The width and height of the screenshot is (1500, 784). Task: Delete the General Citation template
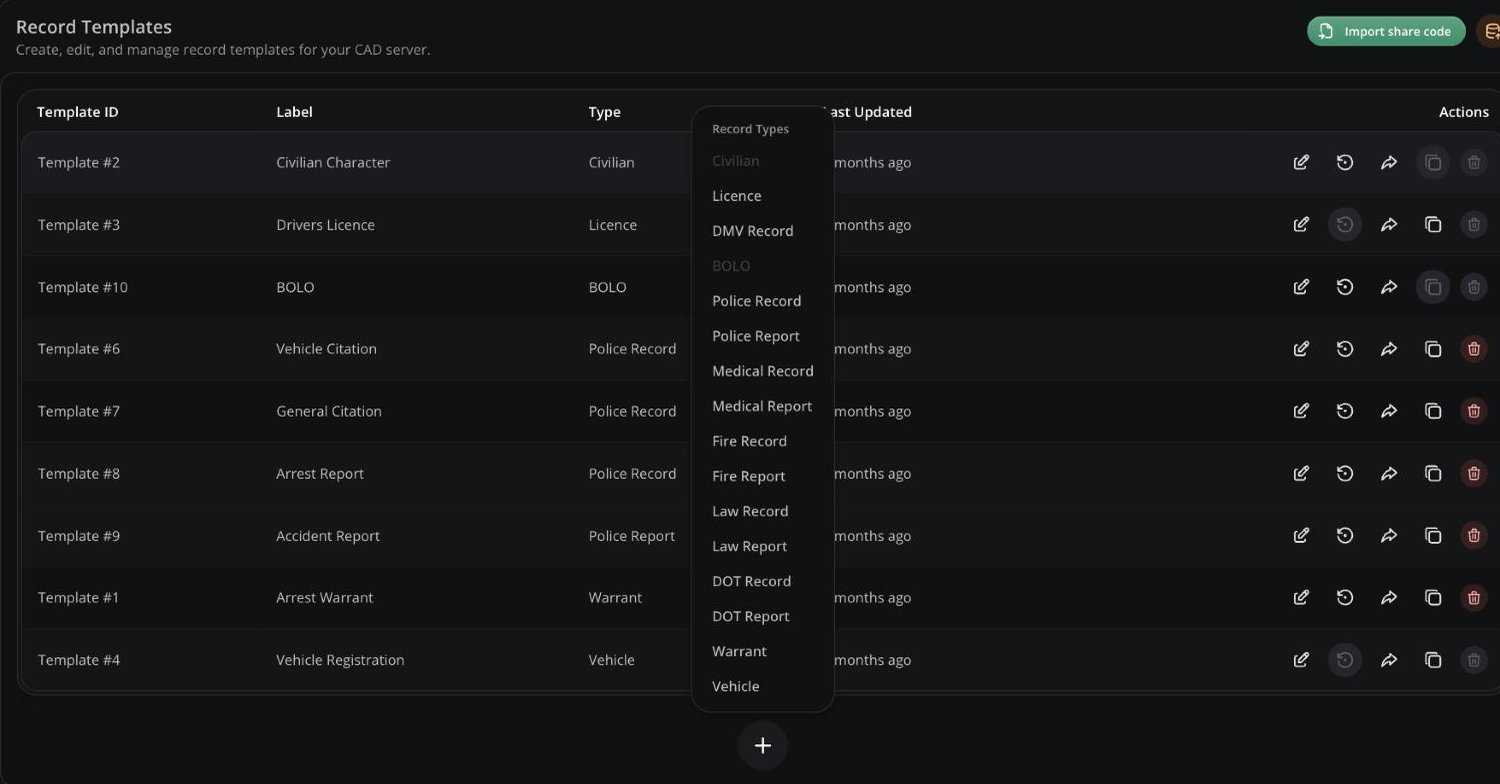pyautogui.click(x=1473, y=411)
